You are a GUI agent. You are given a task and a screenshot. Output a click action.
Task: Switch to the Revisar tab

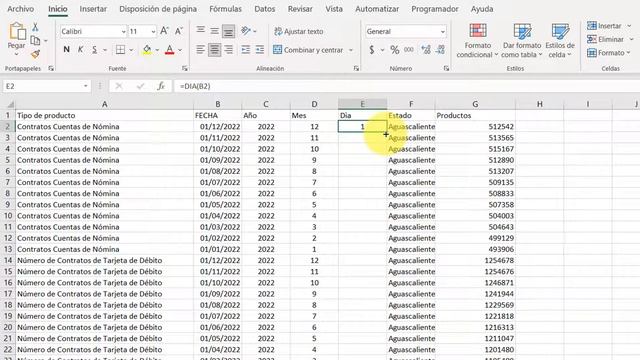(x=300, y=9)
